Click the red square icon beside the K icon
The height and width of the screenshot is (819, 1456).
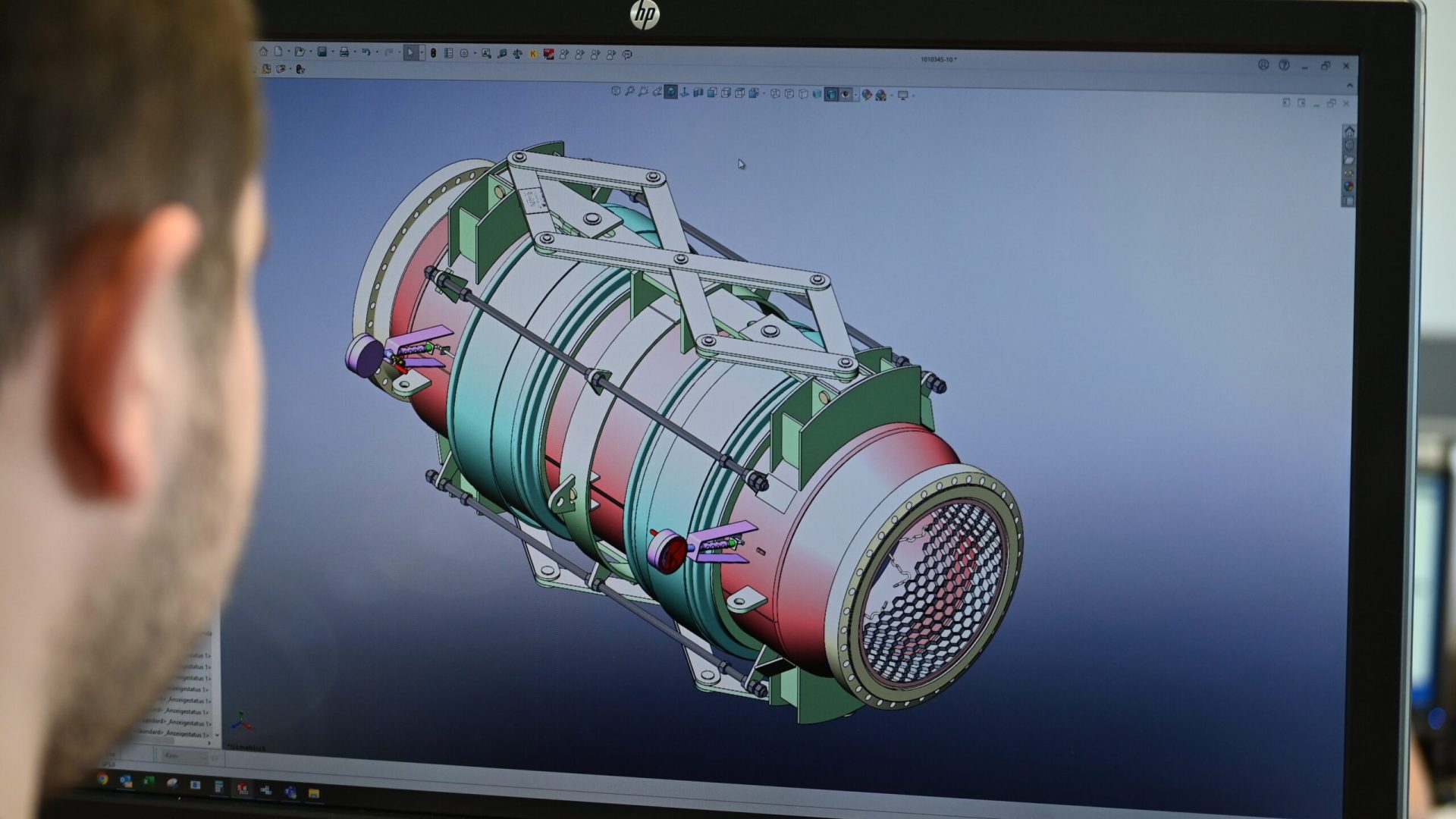coord(548,54)
